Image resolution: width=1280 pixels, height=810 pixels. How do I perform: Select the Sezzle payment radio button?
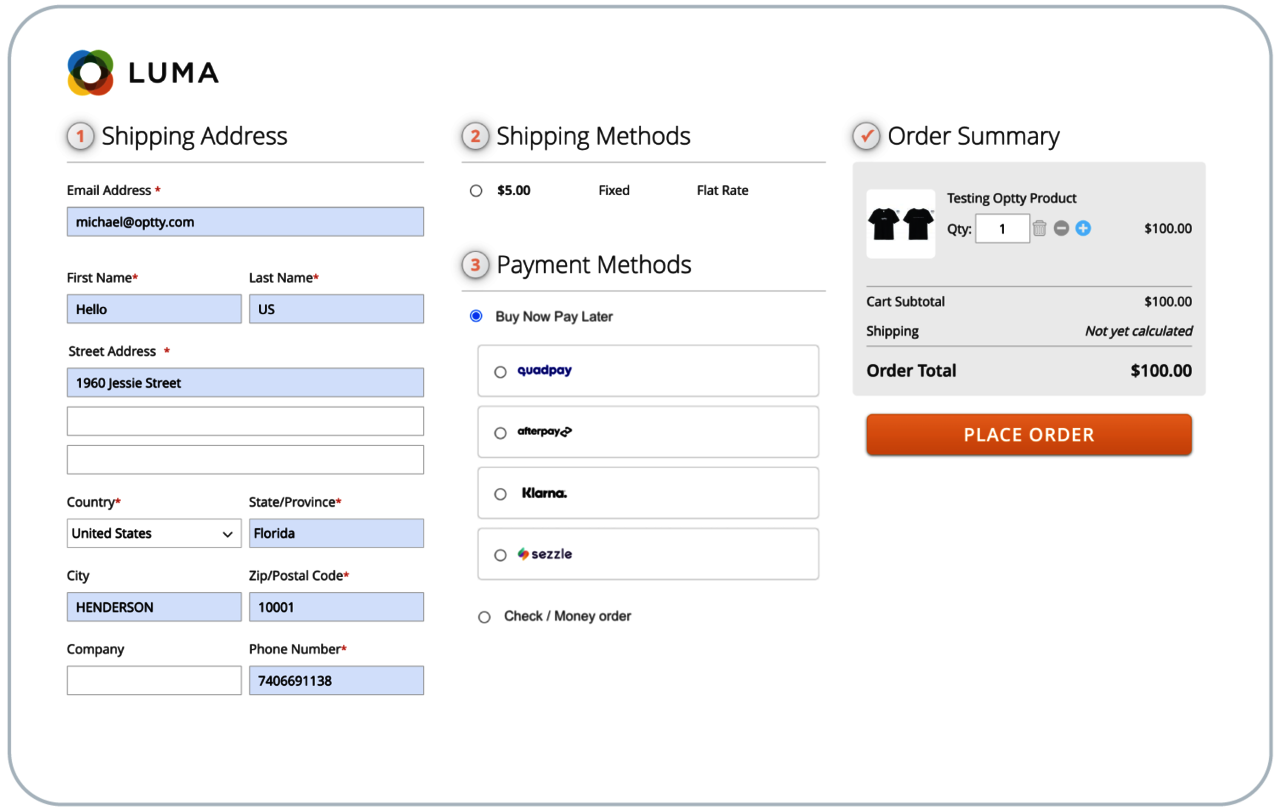[x=500, y=555]
